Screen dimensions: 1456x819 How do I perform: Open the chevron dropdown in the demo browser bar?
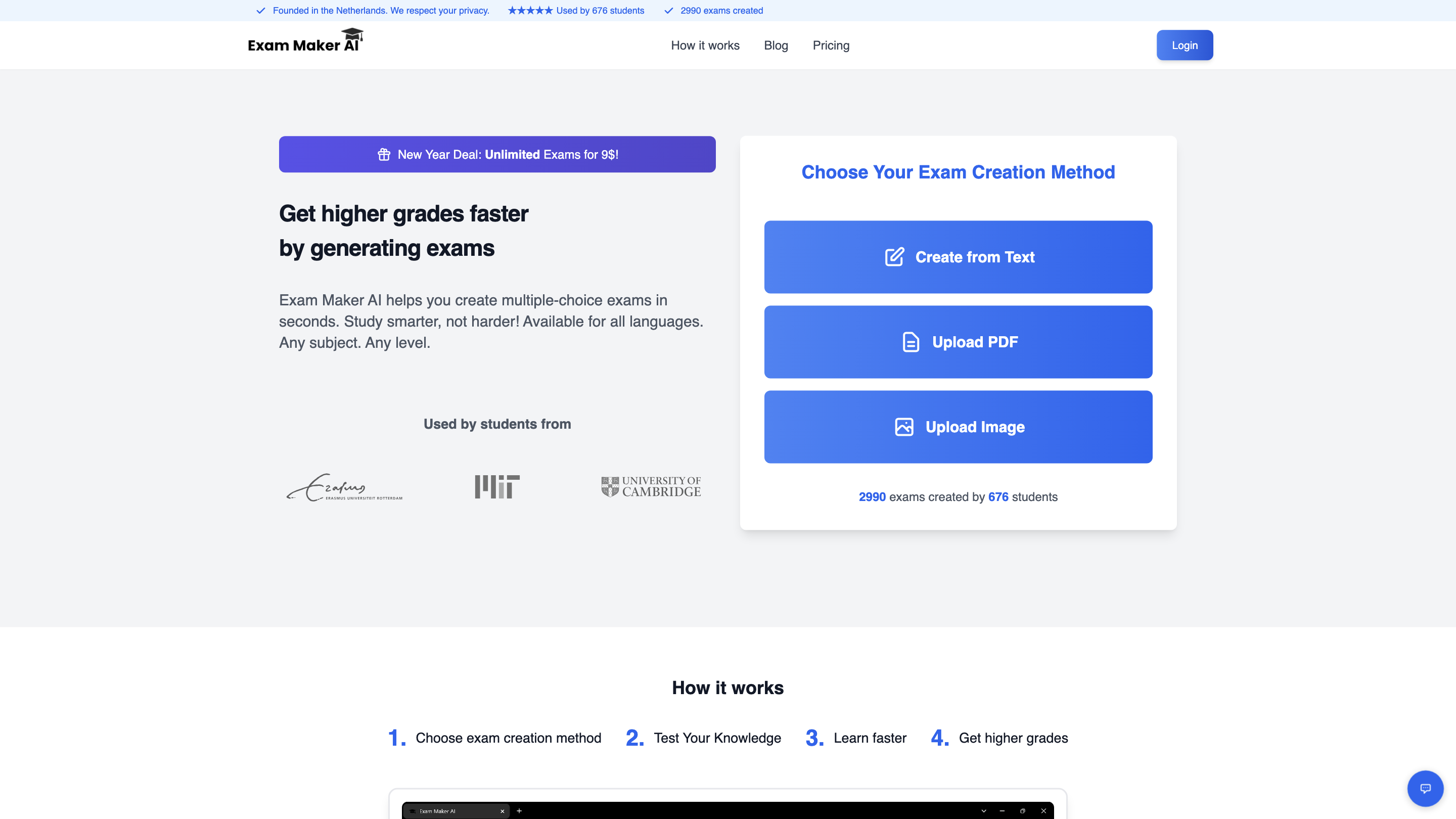pyautogui.click(x=984, y=810)
